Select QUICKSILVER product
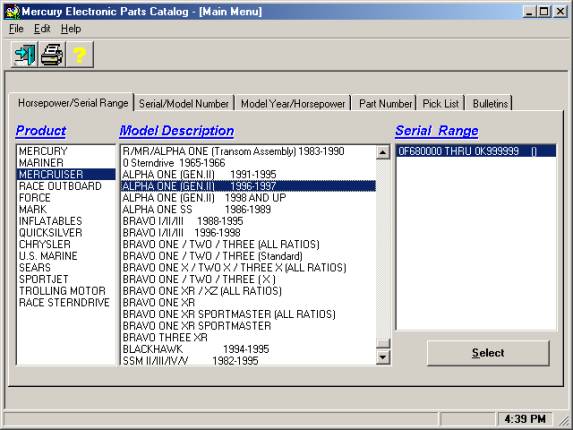 click(66, 233)
